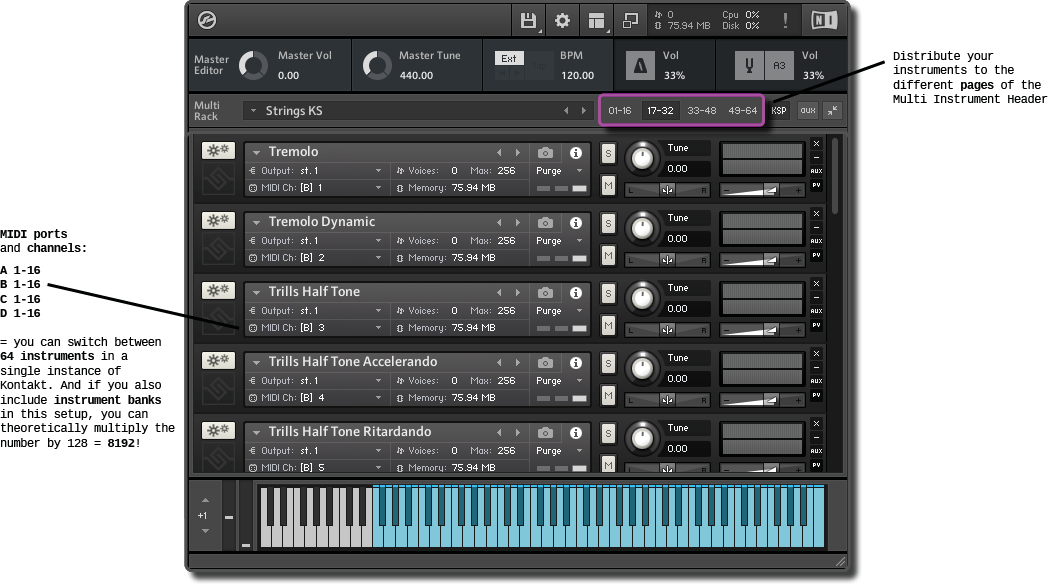Viewport: 1050px width, 585px height.
Task: Toggle Tremolo PV button
Action: [816, 185]
